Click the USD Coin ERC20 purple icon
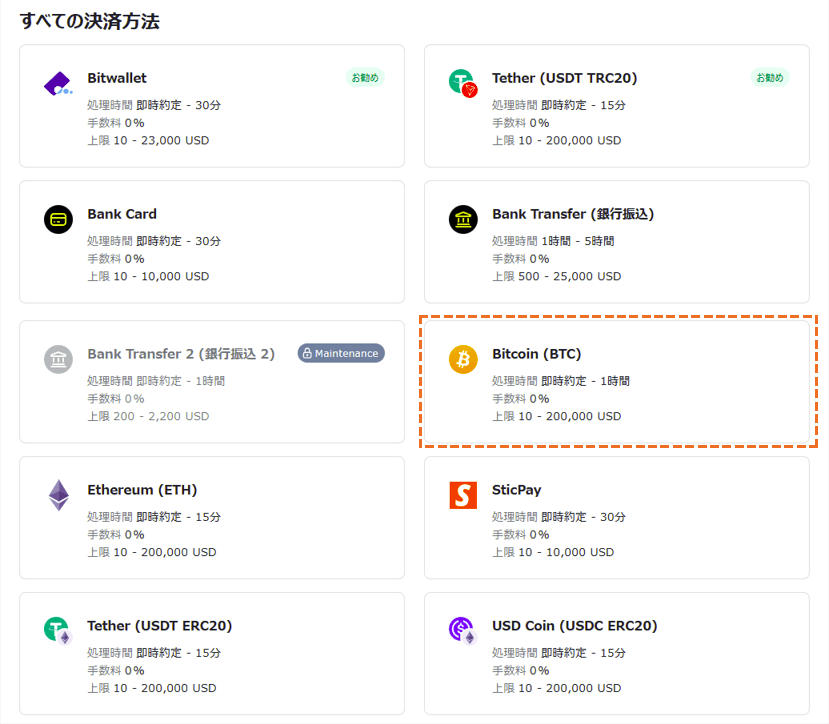 click(463, 631)
